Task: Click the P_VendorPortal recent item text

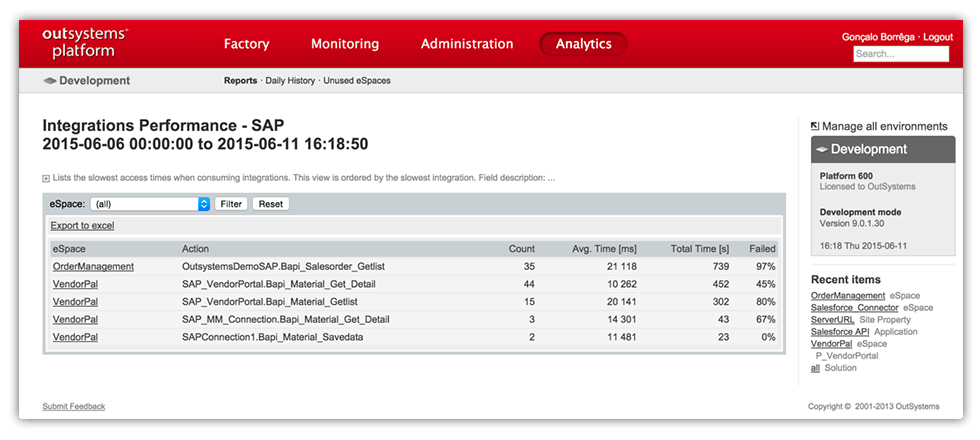Action: pos(847,356)
